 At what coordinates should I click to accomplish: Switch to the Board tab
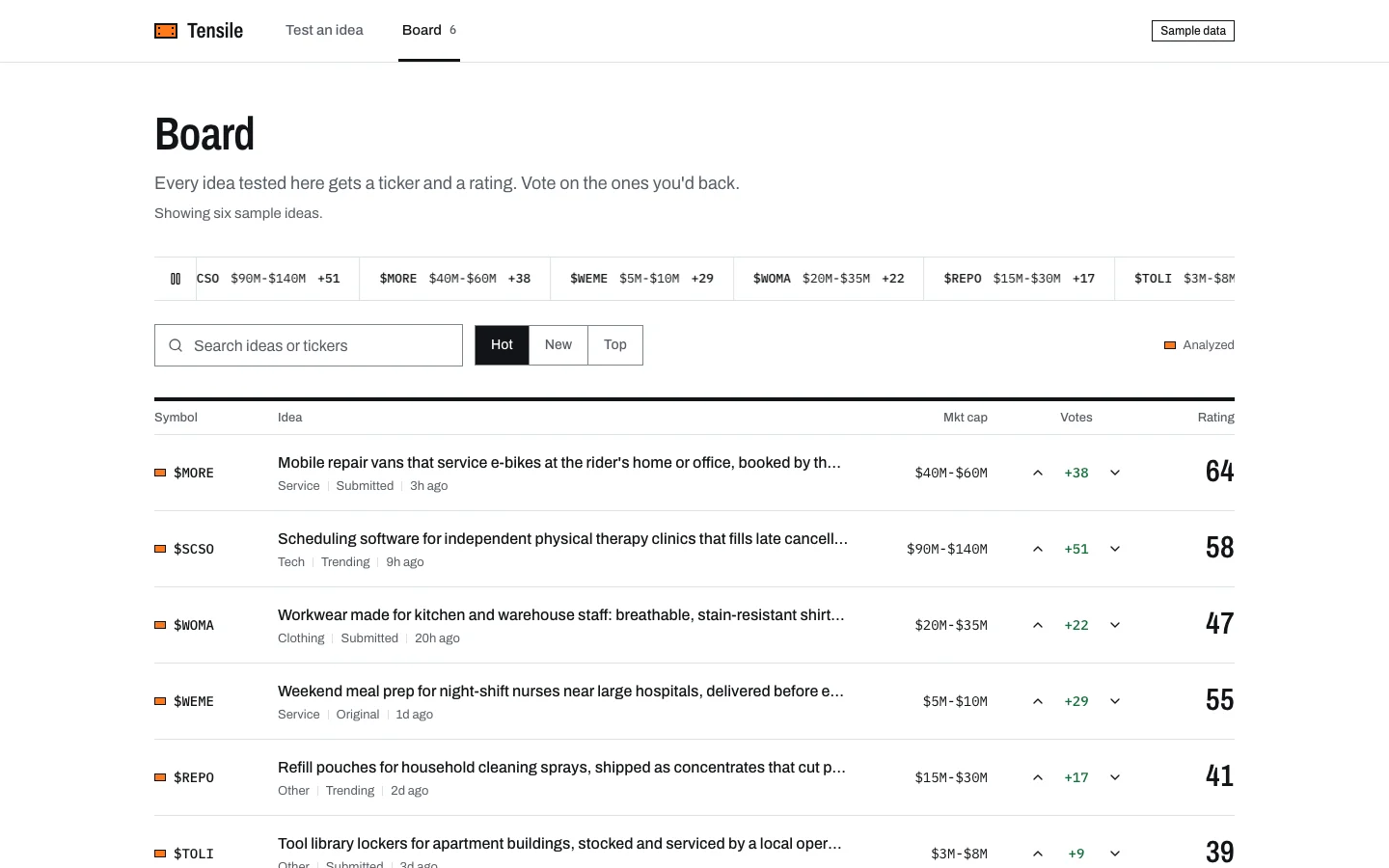pyautogui.click(x=429, y=31)
